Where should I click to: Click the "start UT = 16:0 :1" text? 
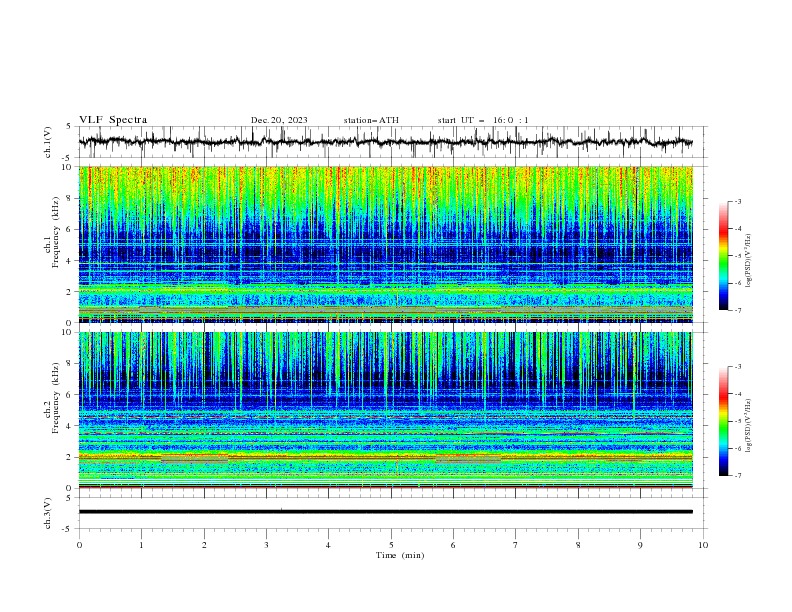[x=483, y=120]
